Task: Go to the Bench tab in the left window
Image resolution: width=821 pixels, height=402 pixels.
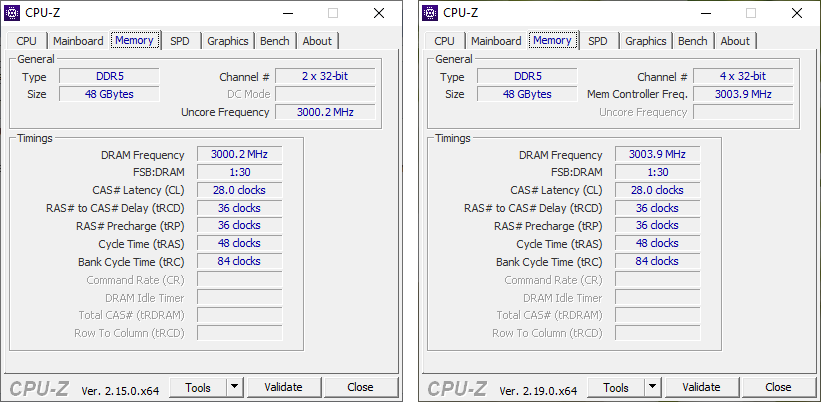Action: tap(275, 41)
